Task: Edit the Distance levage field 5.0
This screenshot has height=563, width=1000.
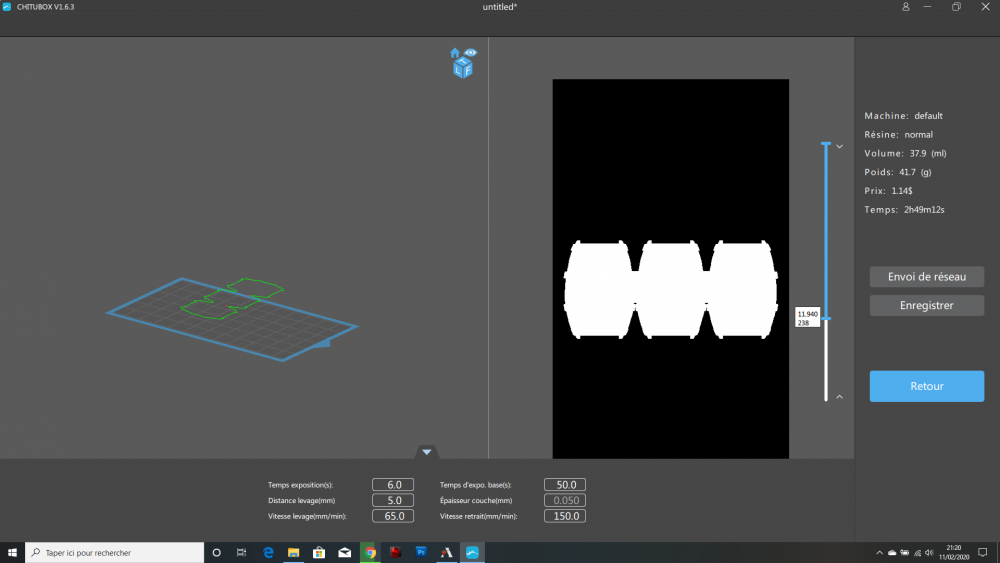Action: [393, 501]
